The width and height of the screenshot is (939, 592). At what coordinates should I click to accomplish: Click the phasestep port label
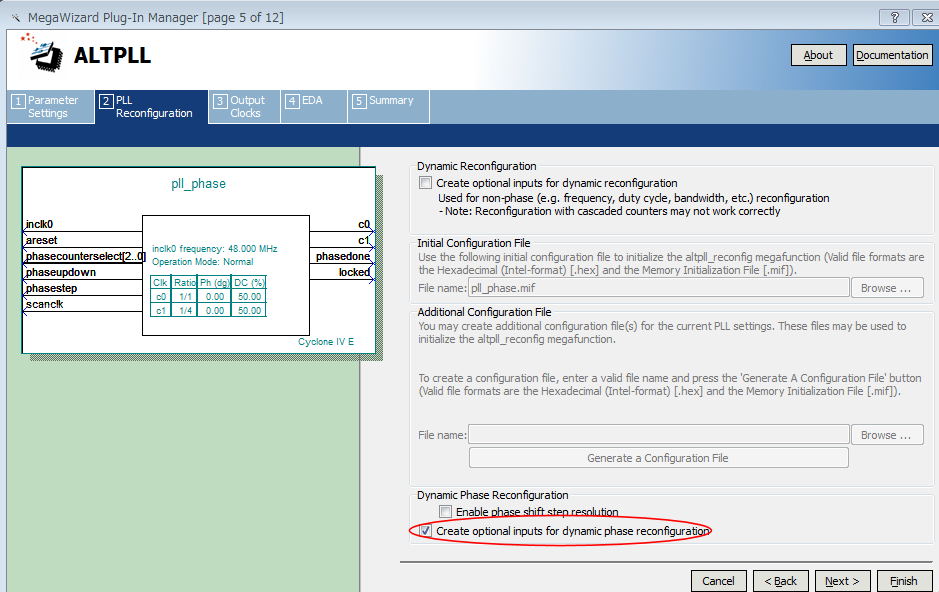coord(52,289)
